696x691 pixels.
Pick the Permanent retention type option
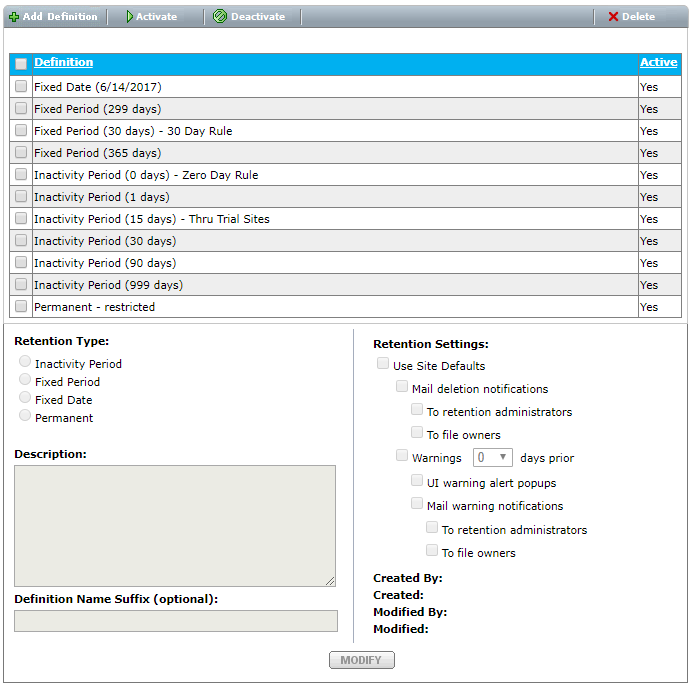pos(25,416)
